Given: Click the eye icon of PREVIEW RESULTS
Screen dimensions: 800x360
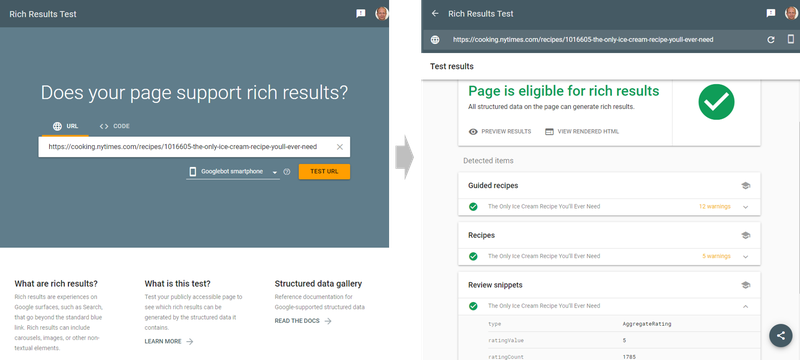Looking at the screenshot, I should (x=473, y=132).
